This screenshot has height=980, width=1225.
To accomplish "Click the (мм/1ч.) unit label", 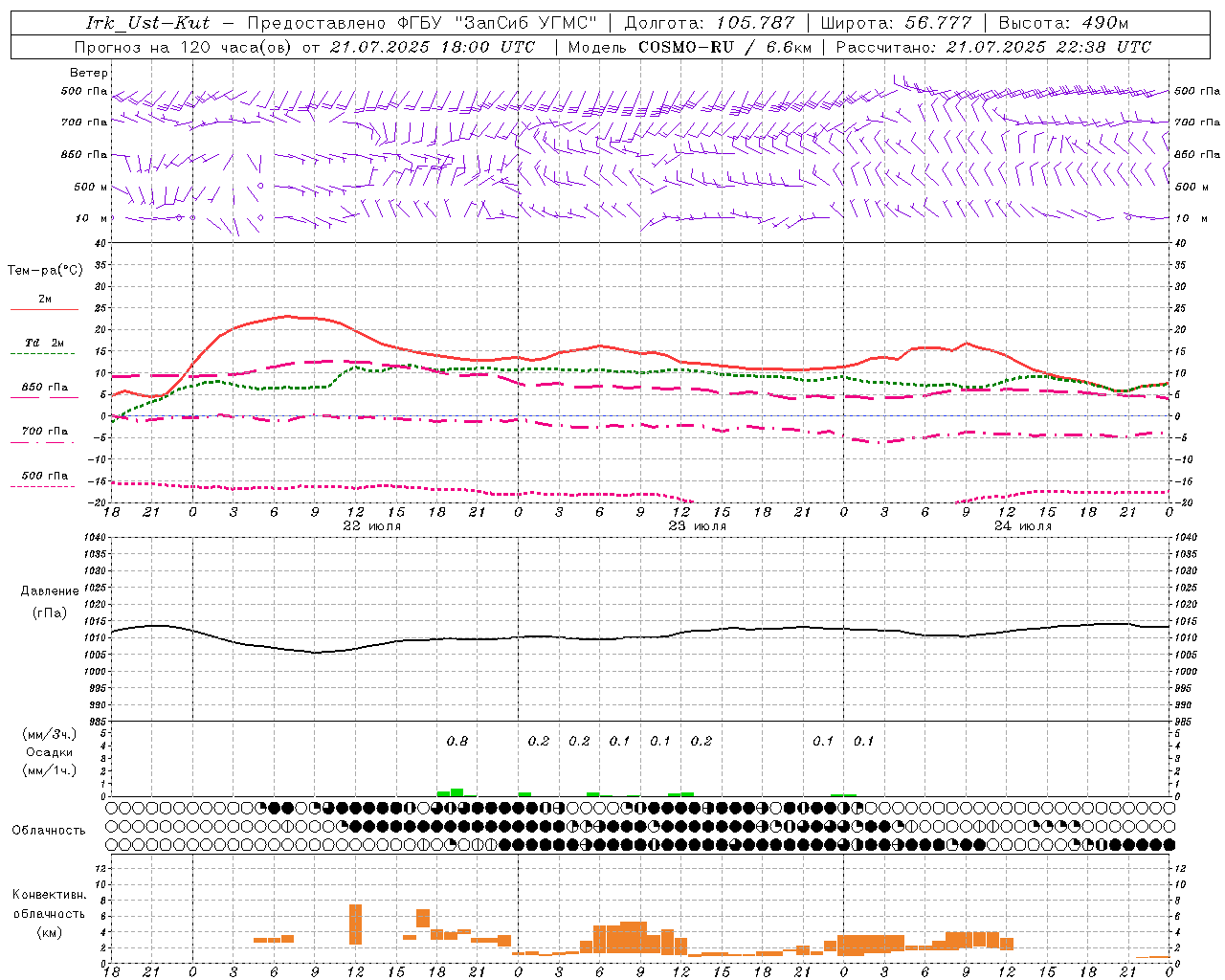I will point(50,770).
